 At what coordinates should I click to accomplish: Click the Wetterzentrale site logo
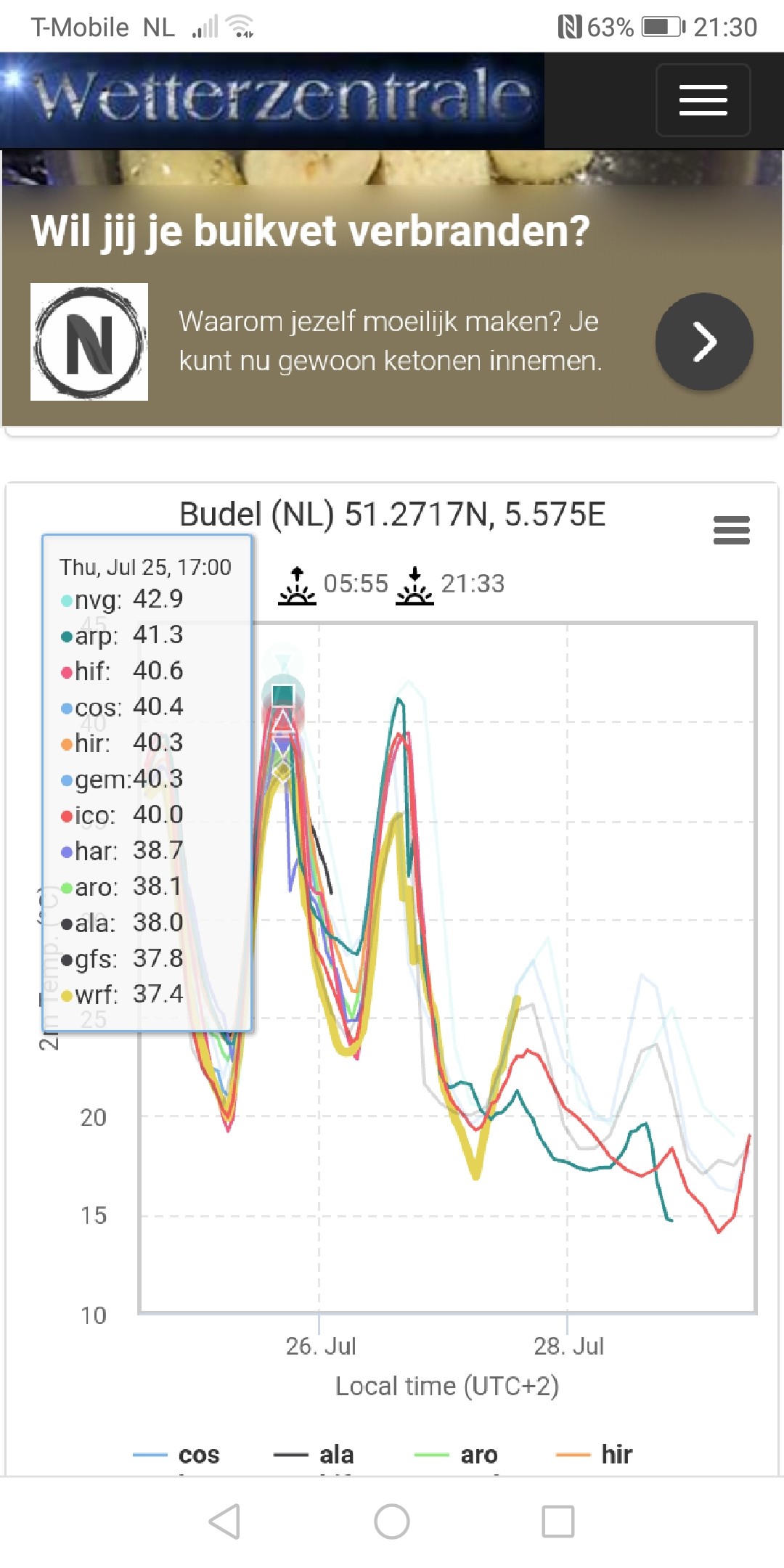tap(272, 100)
